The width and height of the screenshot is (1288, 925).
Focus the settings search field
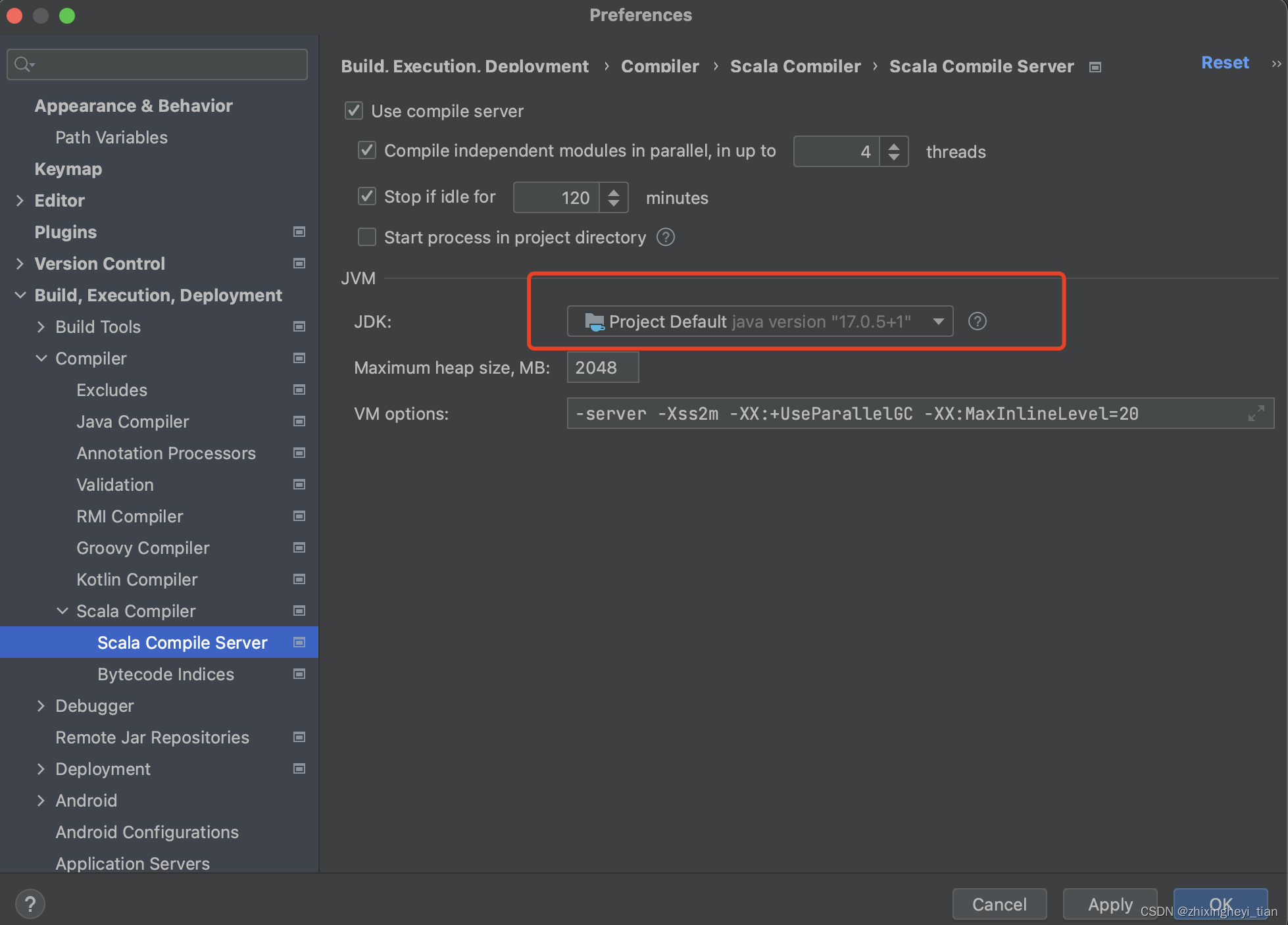157,64
